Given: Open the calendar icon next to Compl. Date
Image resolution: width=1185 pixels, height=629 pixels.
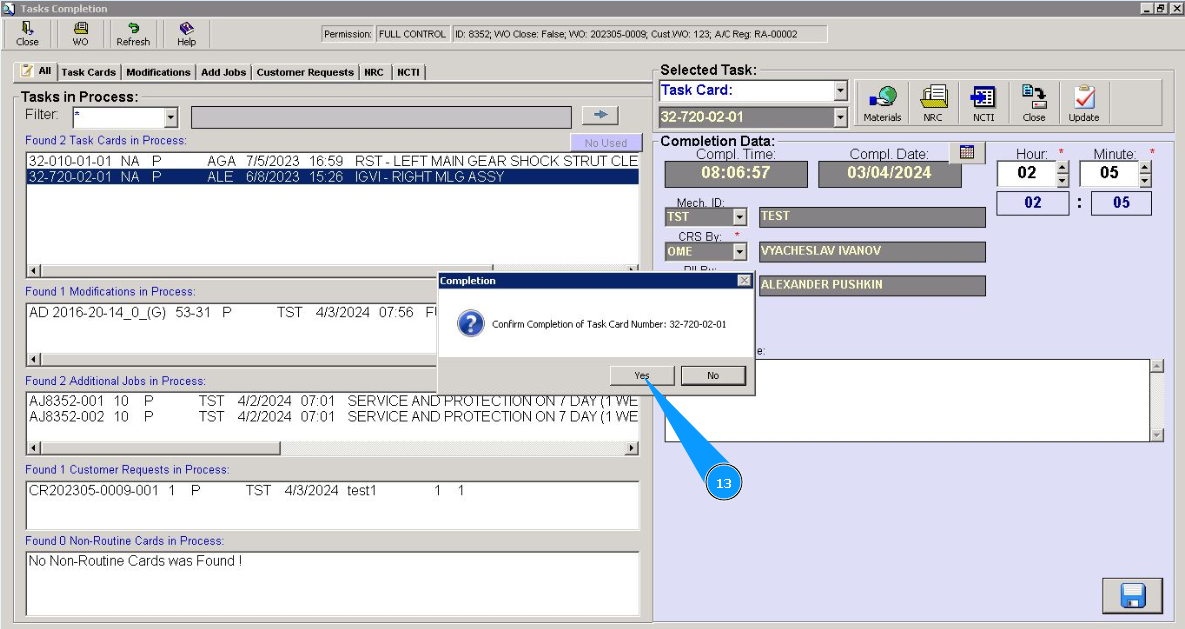Looking at the screenshot, I should 967,152.
